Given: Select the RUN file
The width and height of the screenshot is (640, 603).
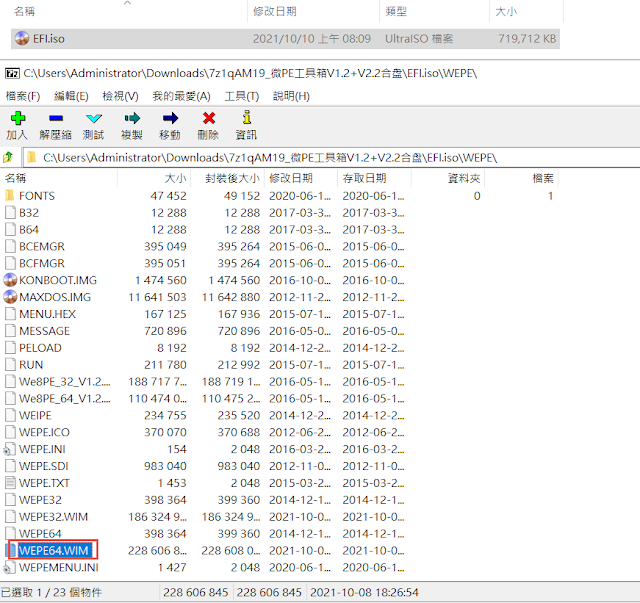Looking at the screenshot, I should pyautogui.click(x=31, y=365).
